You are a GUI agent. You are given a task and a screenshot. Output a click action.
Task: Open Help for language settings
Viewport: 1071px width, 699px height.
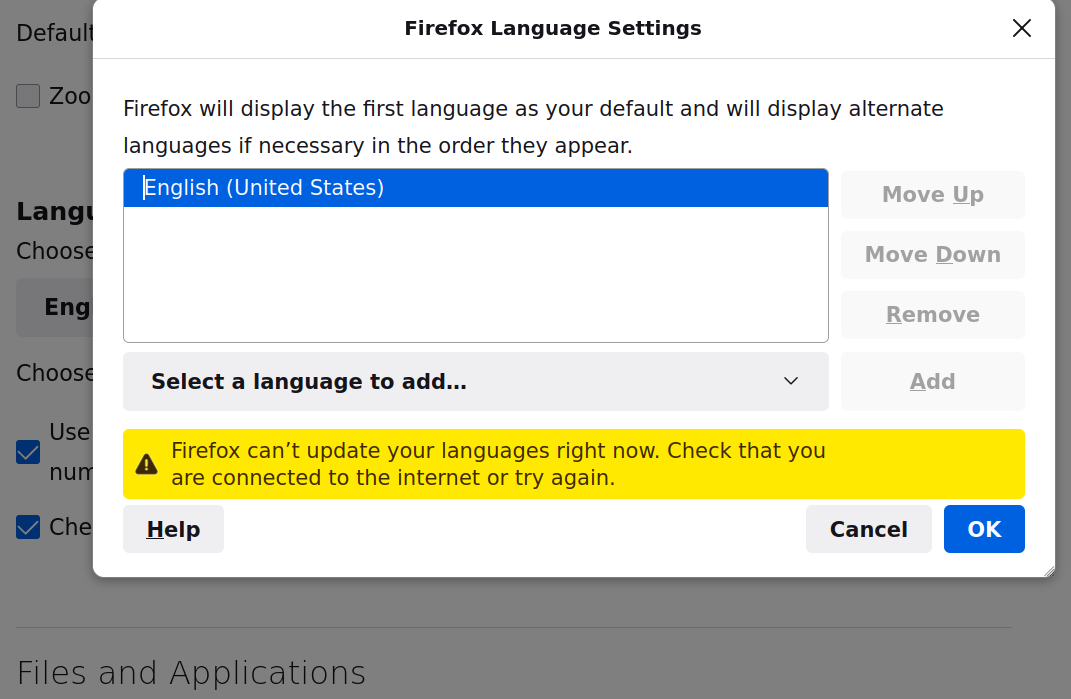173,529
